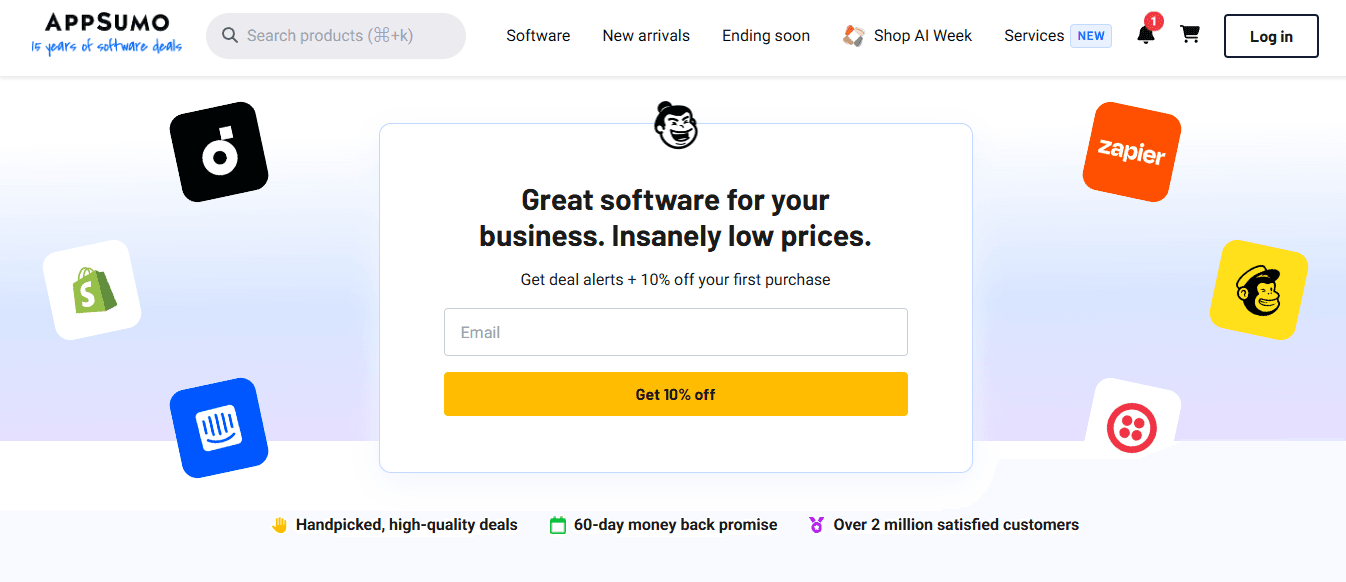Click the NEW badge next to Services
This screenshot has width=1346, height=582.
1091,35
